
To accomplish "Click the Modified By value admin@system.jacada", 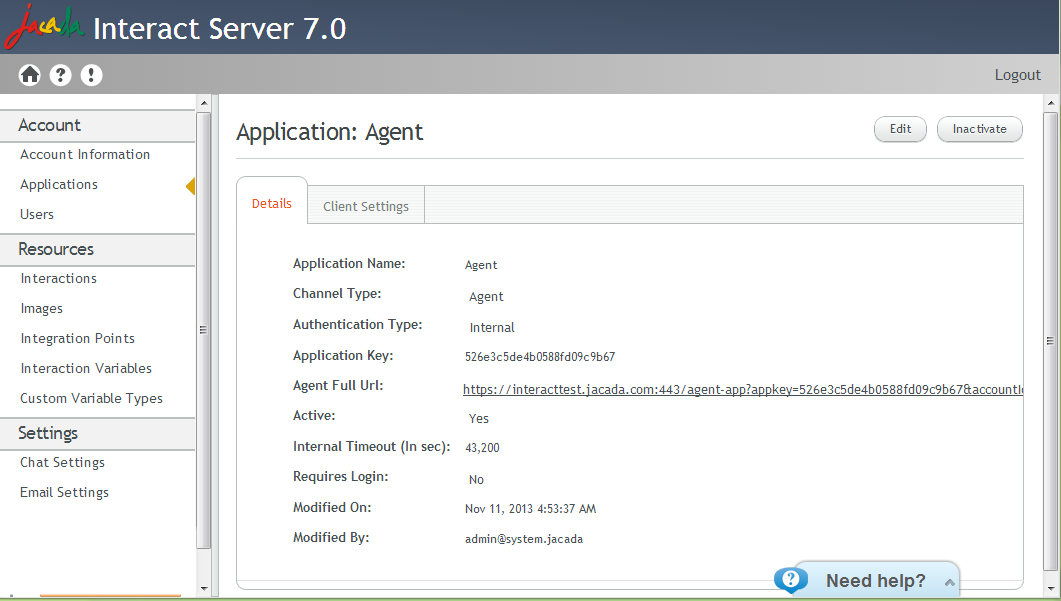I will click(524, 539).
